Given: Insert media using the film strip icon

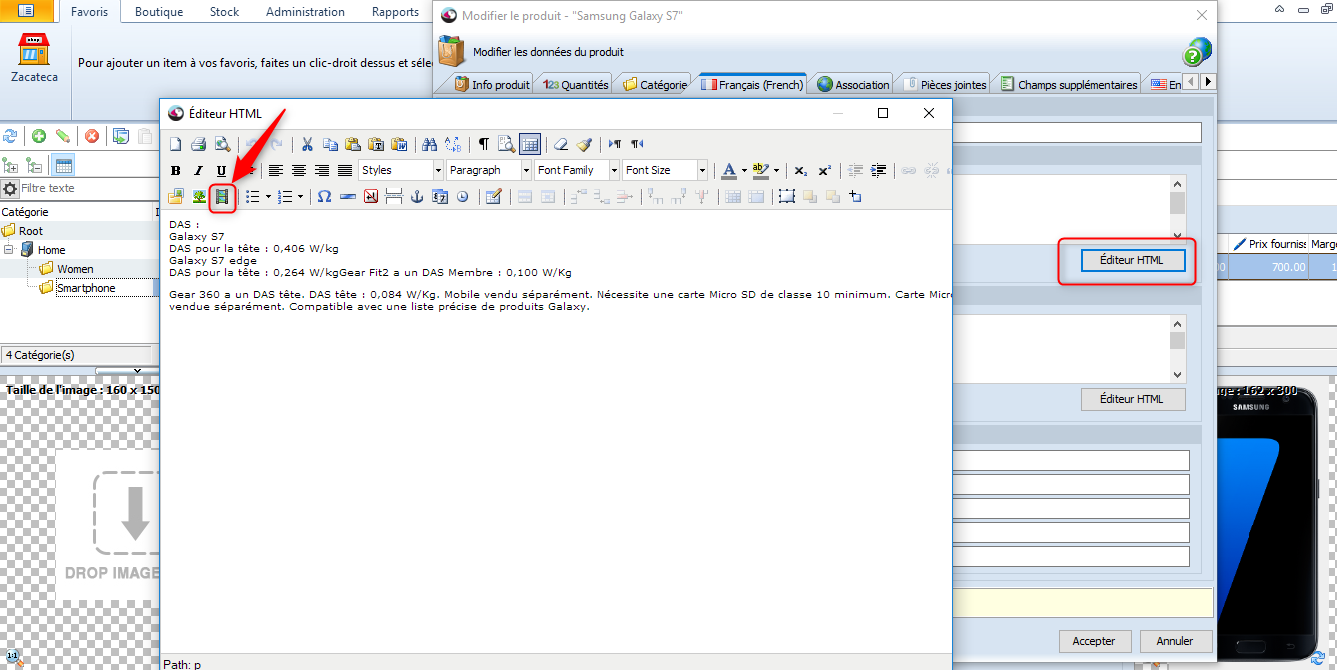Looking at the screenshot, I should 222,197.
